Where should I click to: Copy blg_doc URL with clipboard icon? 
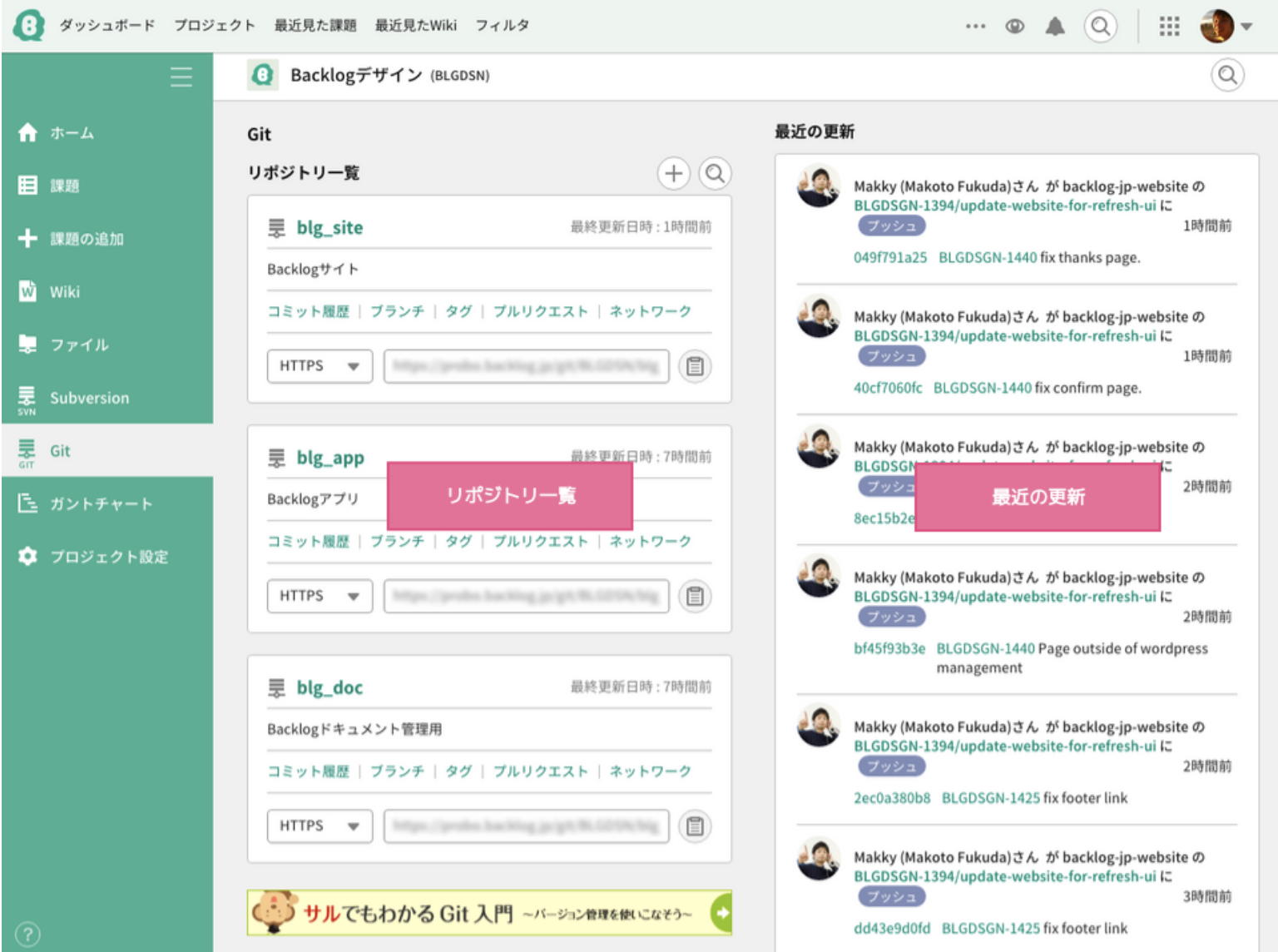[x=695, y=826]
